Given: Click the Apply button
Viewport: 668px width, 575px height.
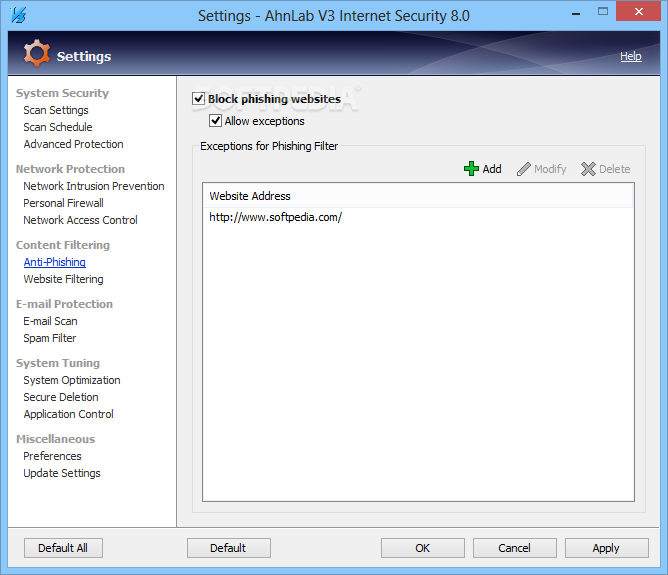Looking at the screenshot, I should [607, 548].
